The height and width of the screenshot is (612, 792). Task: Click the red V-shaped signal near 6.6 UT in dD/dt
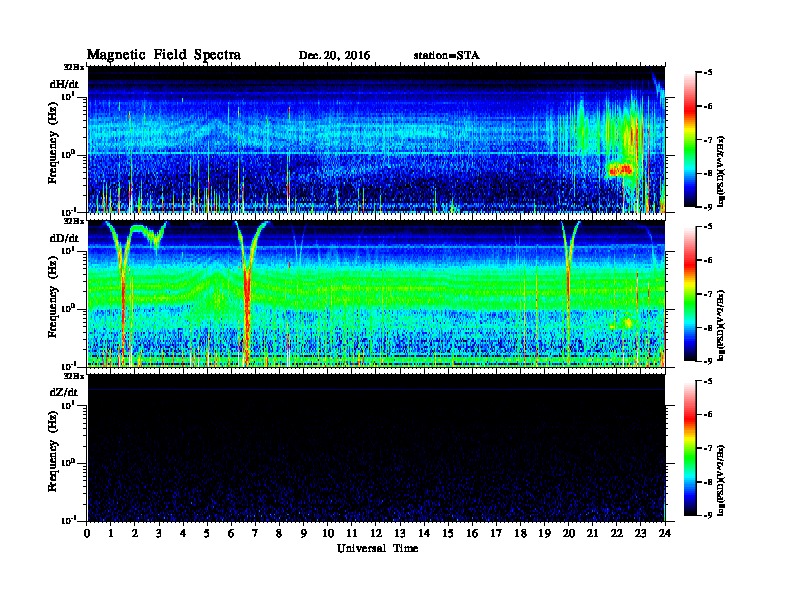pyautogui.click(x=246, y=293)
